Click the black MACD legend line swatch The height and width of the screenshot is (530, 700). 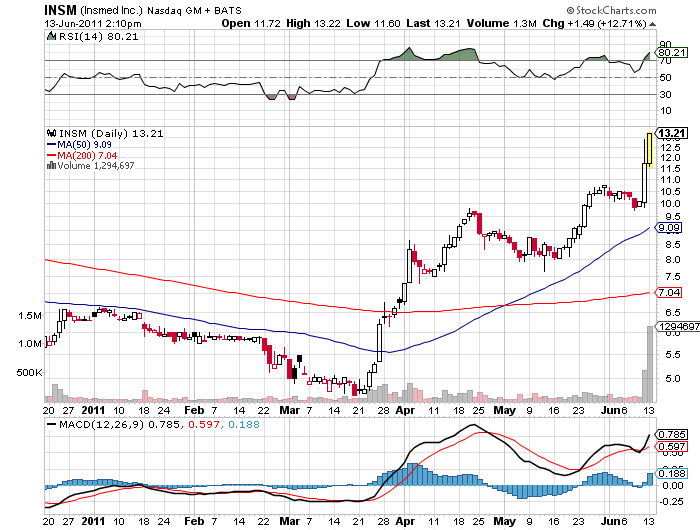point(51,424)
